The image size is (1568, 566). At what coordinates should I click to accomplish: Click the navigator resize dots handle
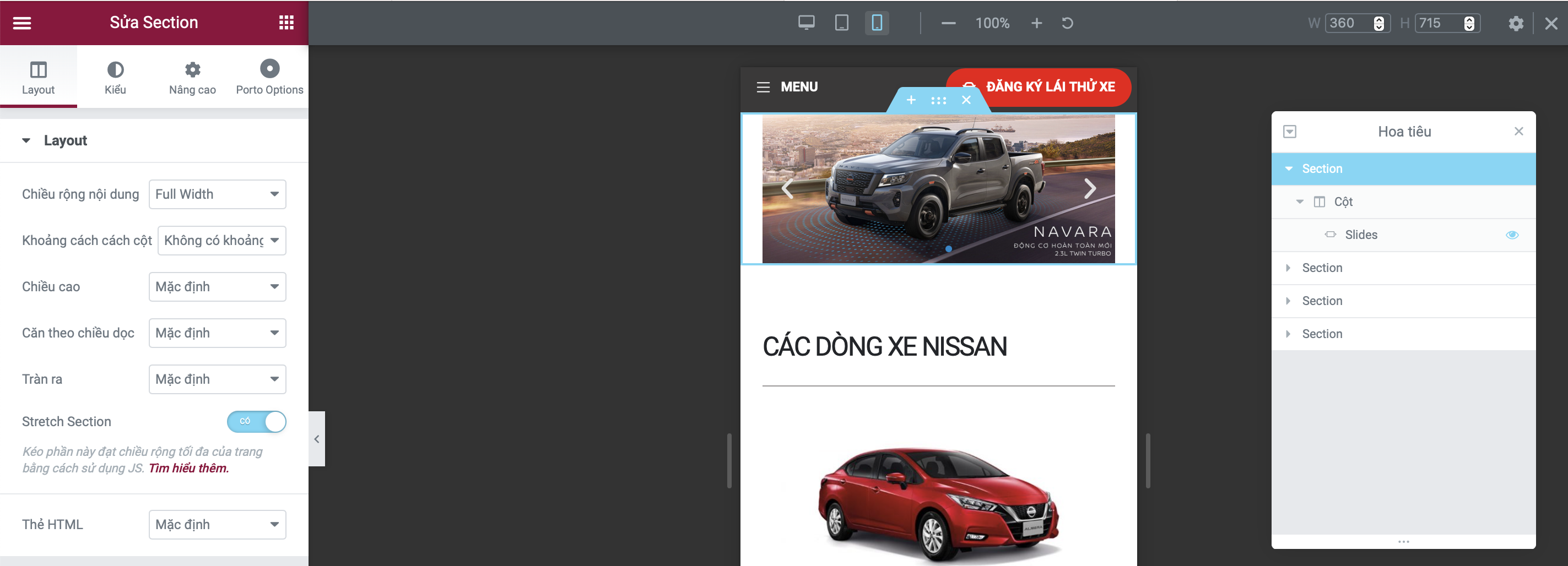pos(1403,541)
